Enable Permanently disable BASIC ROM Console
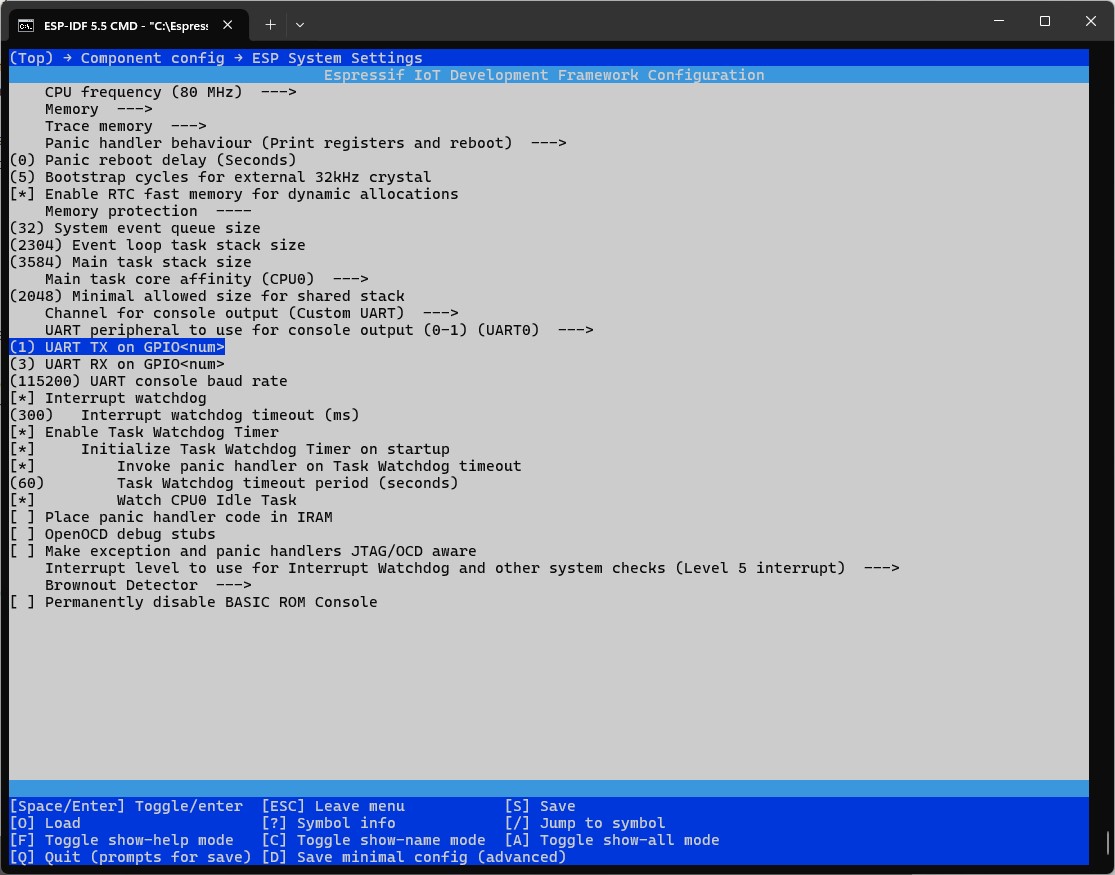Viewport: 1115px width, 875px height. click(x=193, y=603)
